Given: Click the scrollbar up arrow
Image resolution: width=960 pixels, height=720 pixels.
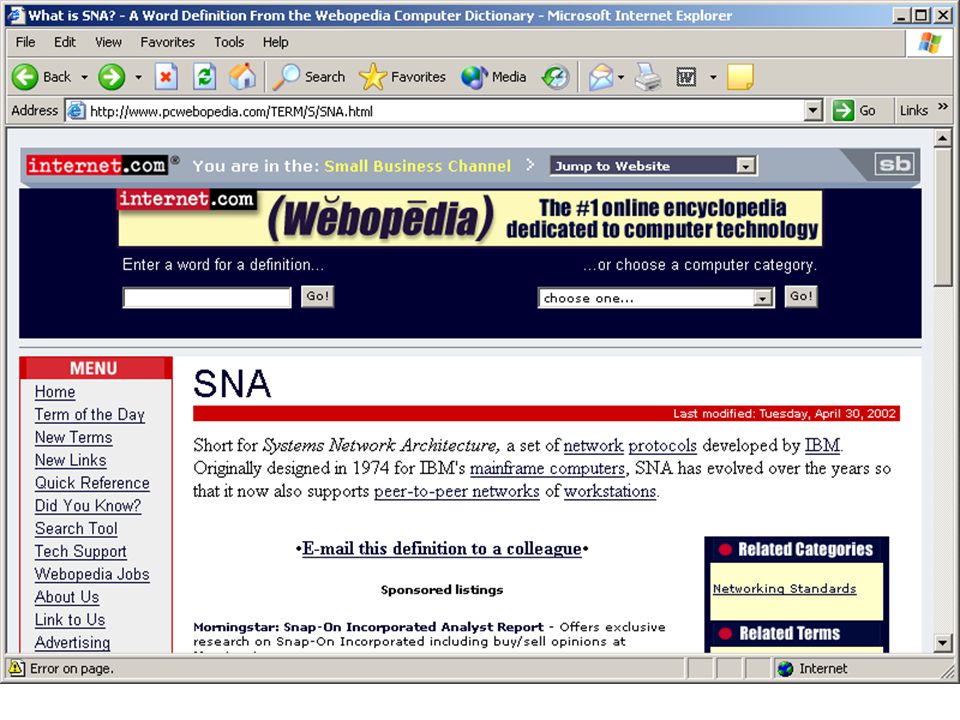Looking at the screenshot, I should tap(942, 138).
